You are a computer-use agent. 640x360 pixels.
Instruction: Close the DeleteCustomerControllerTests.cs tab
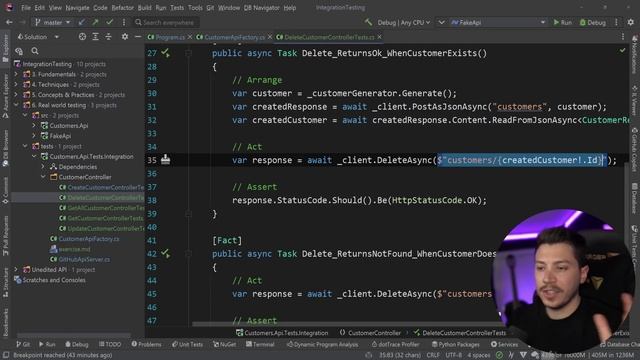[380, 37]
